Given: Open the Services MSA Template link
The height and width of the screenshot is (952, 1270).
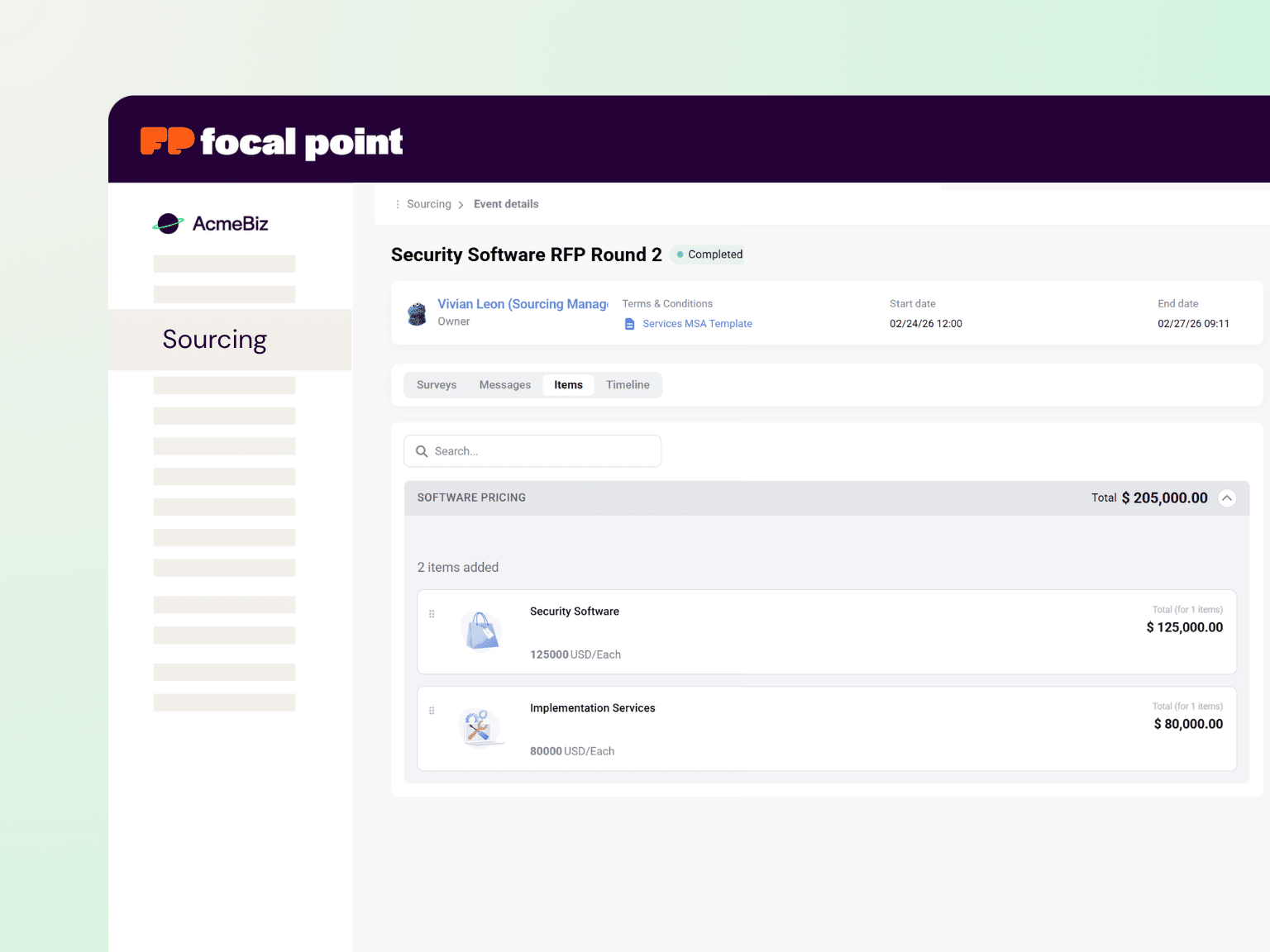Looking at the screenshot, I should [698, 323].
